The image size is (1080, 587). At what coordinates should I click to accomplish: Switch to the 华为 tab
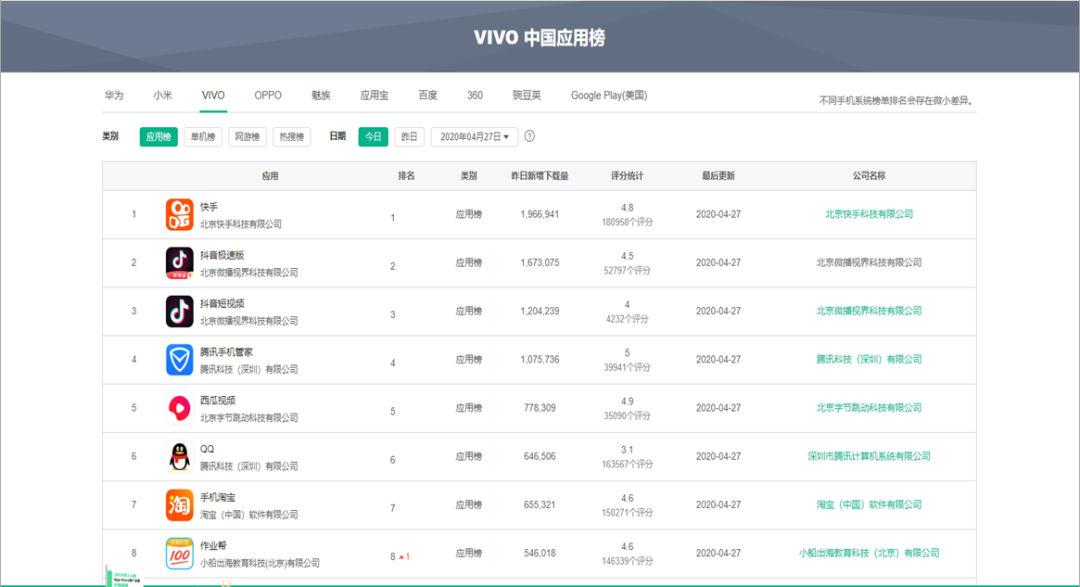tap(114, 95)
